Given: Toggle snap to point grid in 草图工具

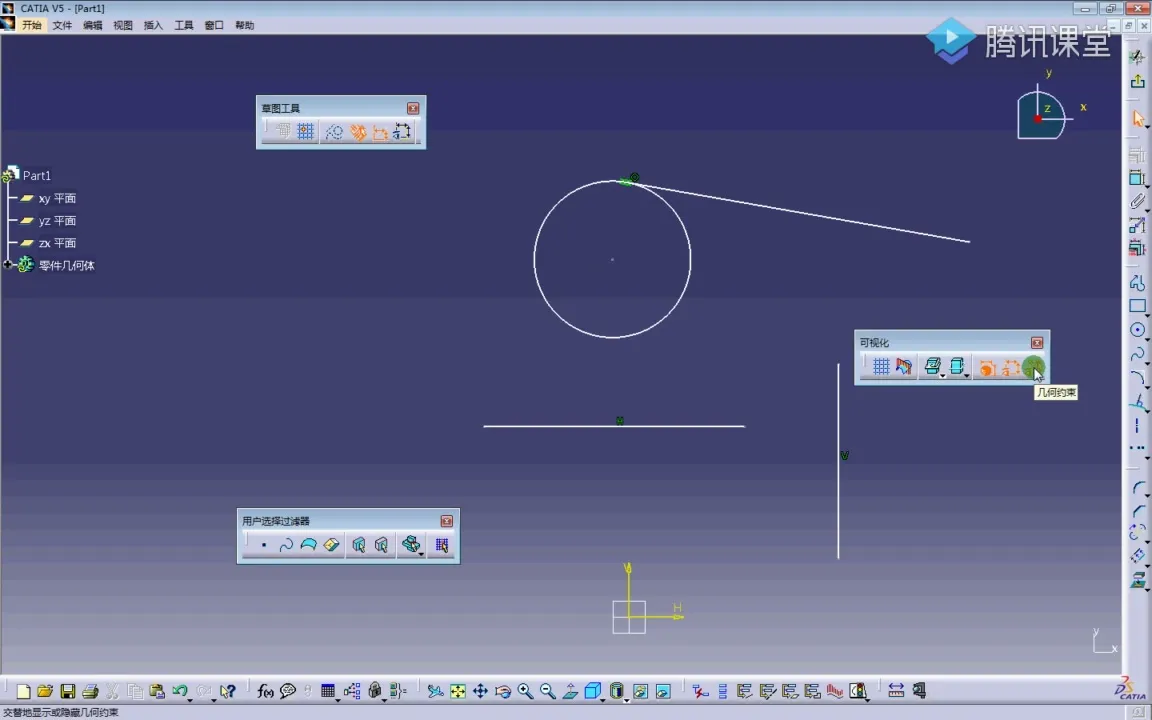Looking at the screenshot, I should tap(306, 132).
